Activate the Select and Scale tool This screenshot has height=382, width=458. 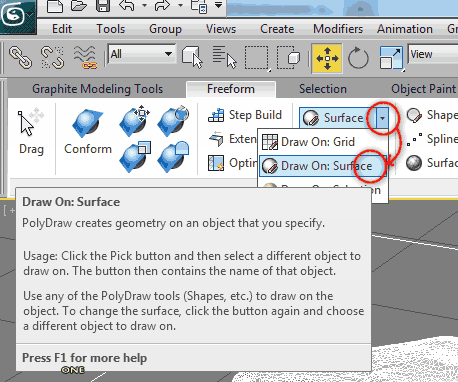click(391, 58)
